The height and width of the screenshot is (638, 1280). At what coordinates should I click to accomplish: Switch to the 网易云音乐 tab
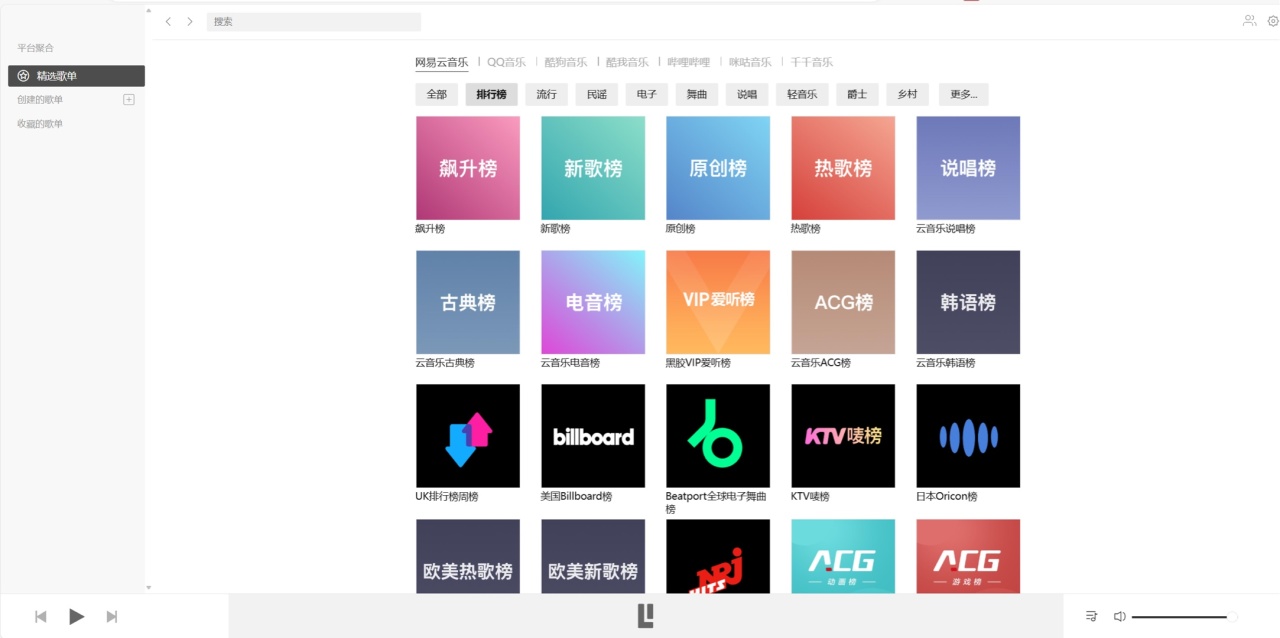coord(442,62)
